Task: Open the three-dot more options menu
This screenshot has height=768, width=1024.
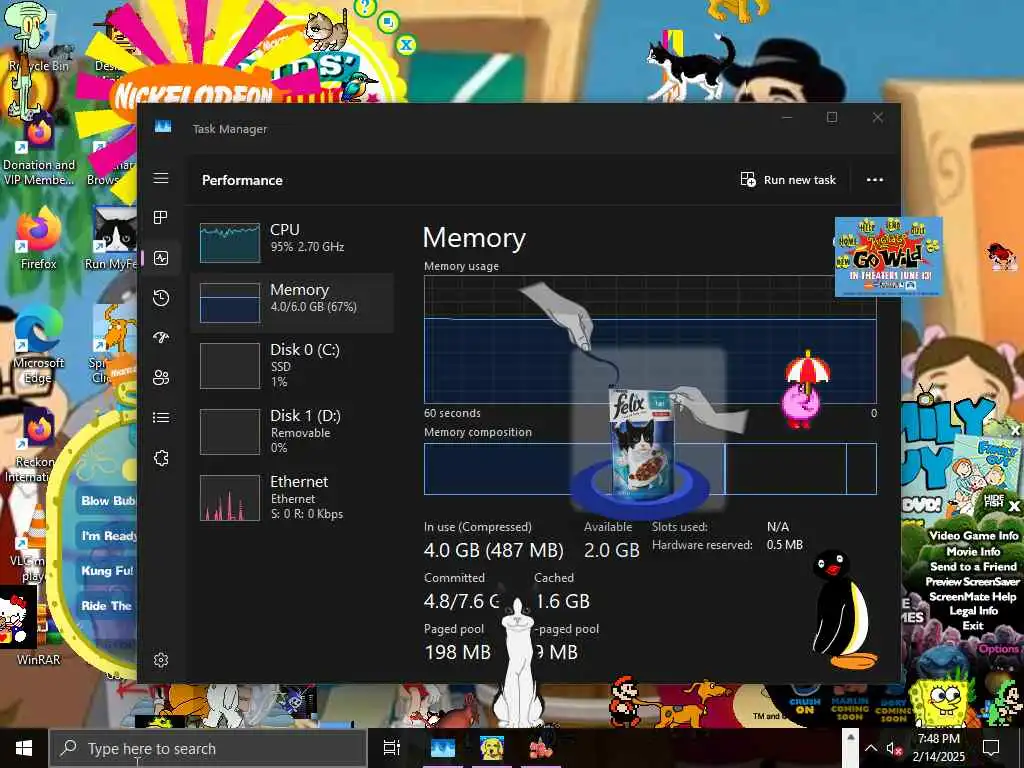Action: click(874, 180)
